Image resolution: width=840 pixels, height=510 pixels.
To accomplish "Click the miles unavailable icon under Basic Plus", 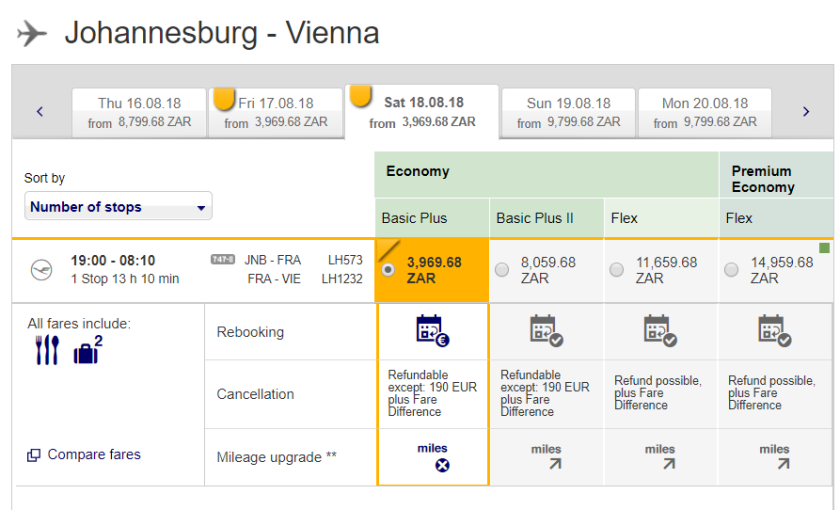I will 442,465.
